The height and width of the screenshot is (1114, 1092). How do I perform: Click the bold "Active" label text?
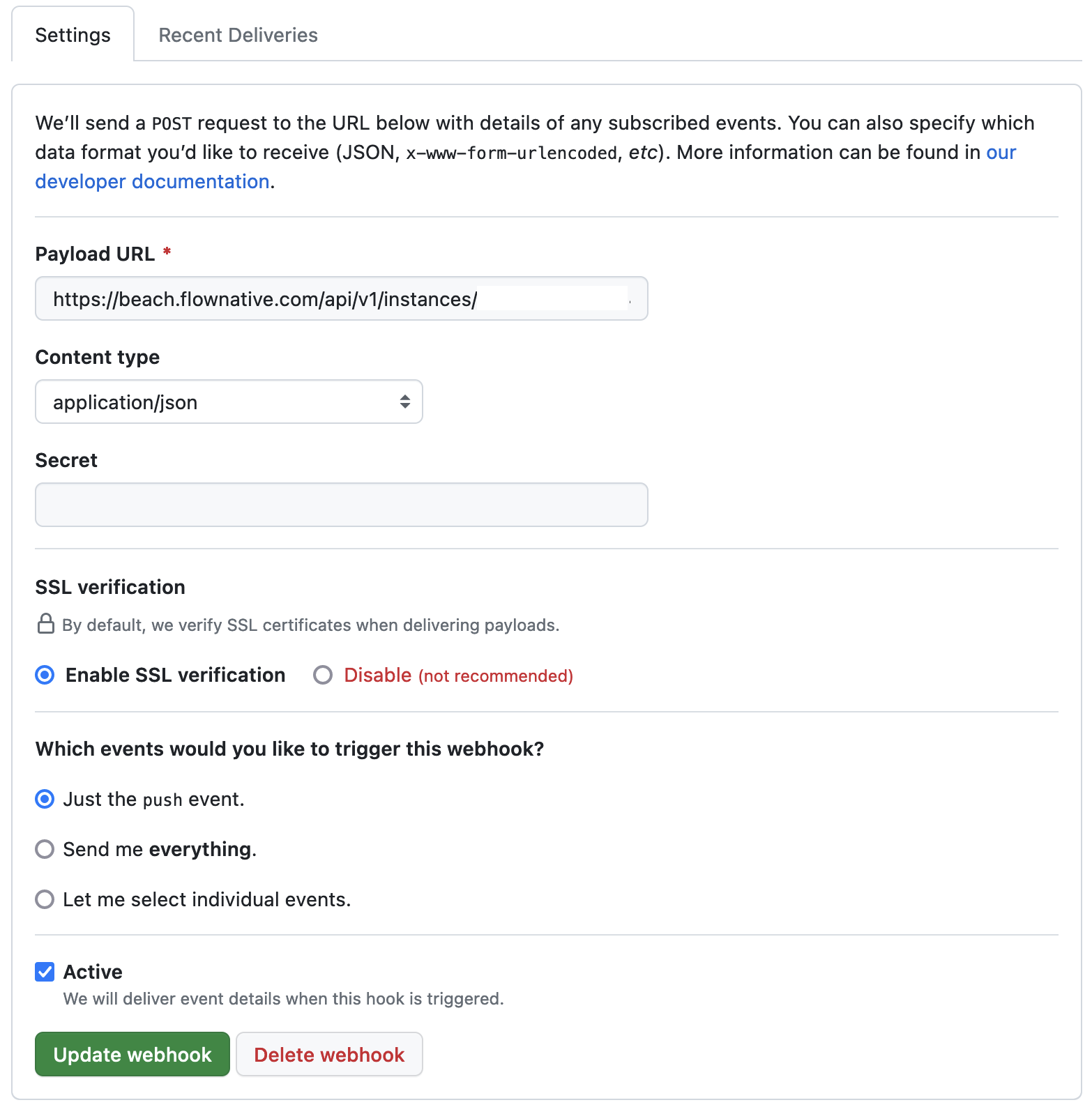(x=93, y=972)
